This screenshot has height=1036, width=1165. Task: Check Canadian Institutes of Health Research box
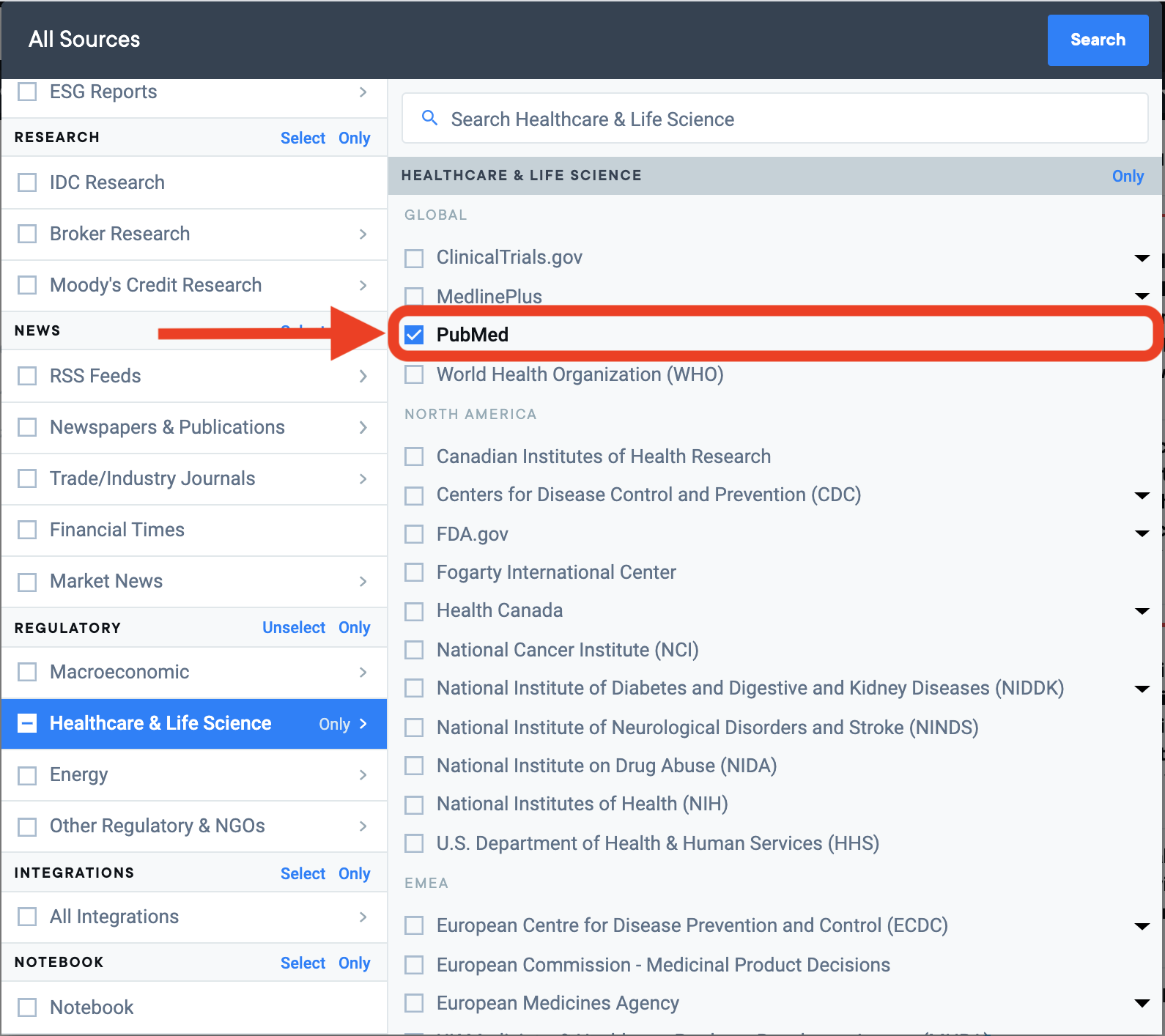click(414, 456)
